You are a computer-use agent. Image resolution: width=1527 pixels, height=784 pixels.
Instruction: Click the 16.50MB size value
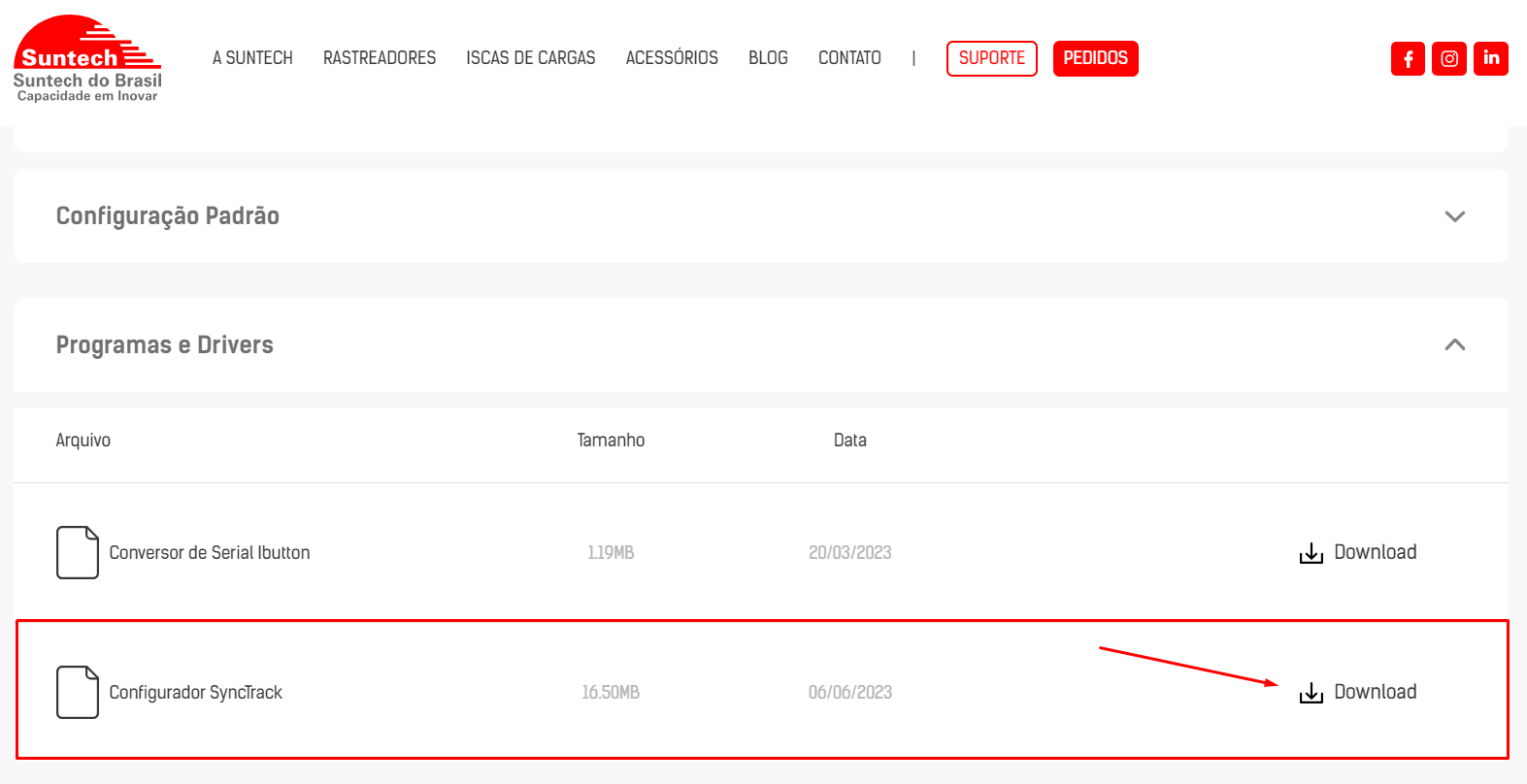(x=611, y=693)
